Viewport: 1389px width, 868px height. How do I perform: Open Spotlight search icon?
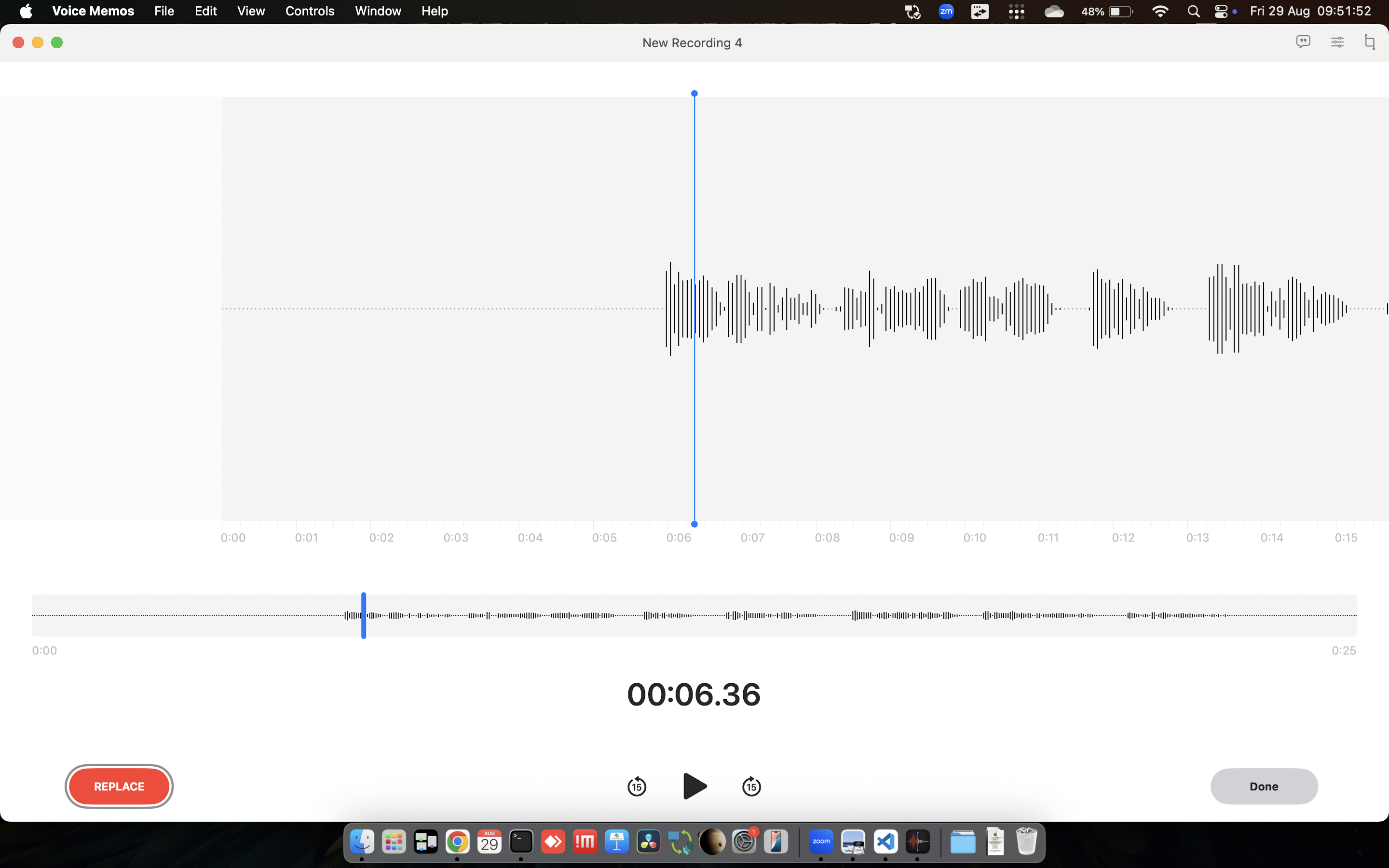tap(1193, 11)
